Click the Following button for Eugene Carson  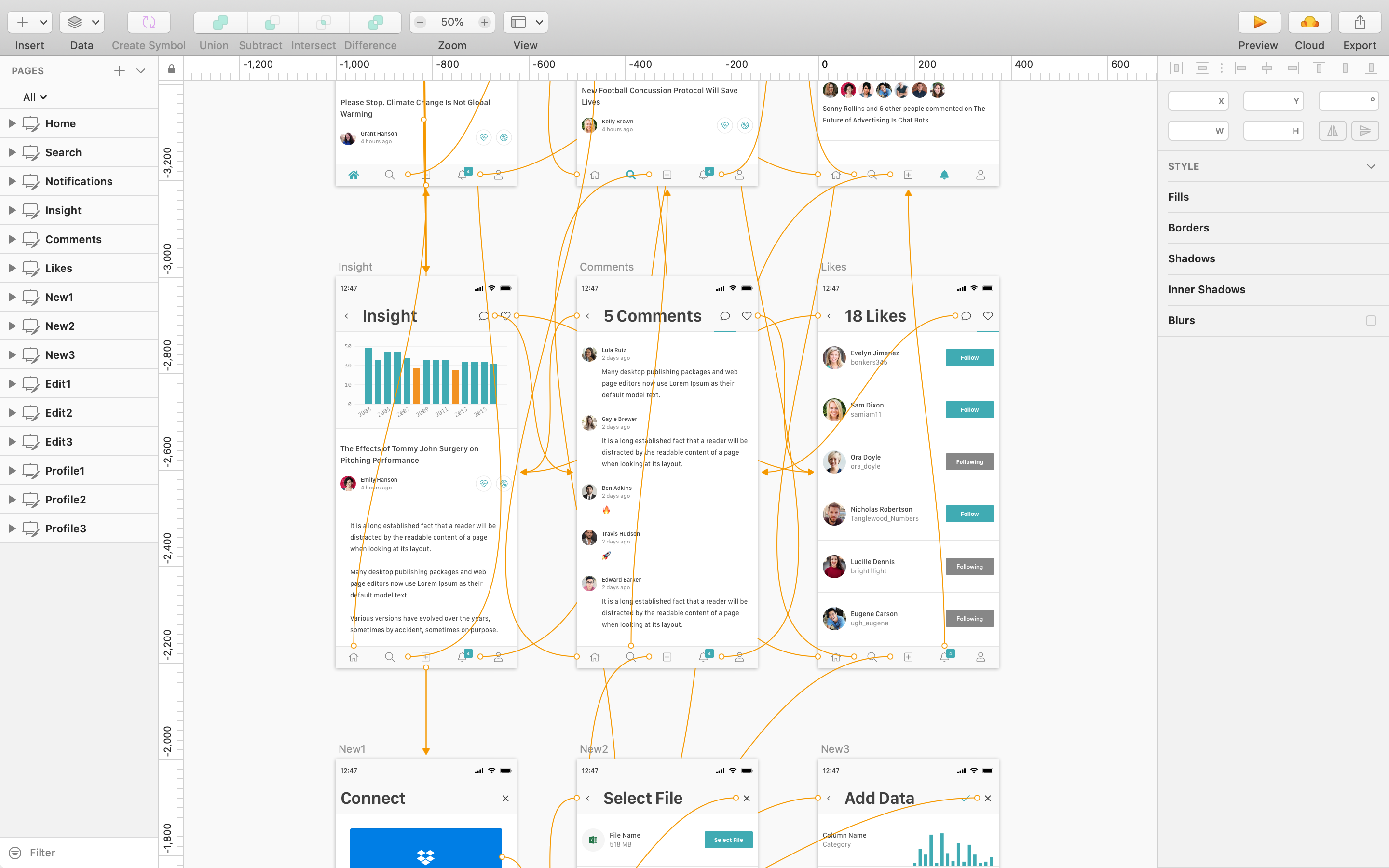(969, 618)
